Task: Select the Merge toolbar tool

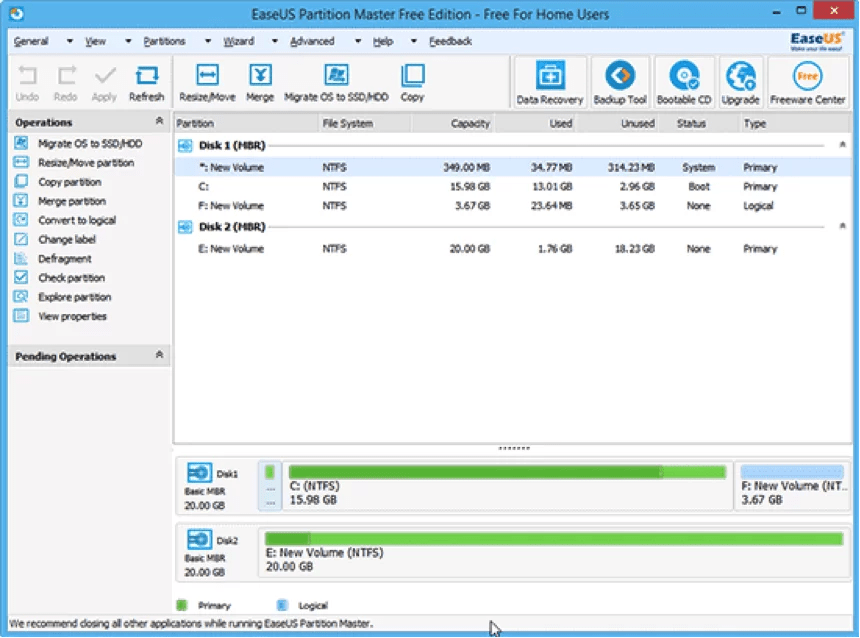Action: point(260,83)
